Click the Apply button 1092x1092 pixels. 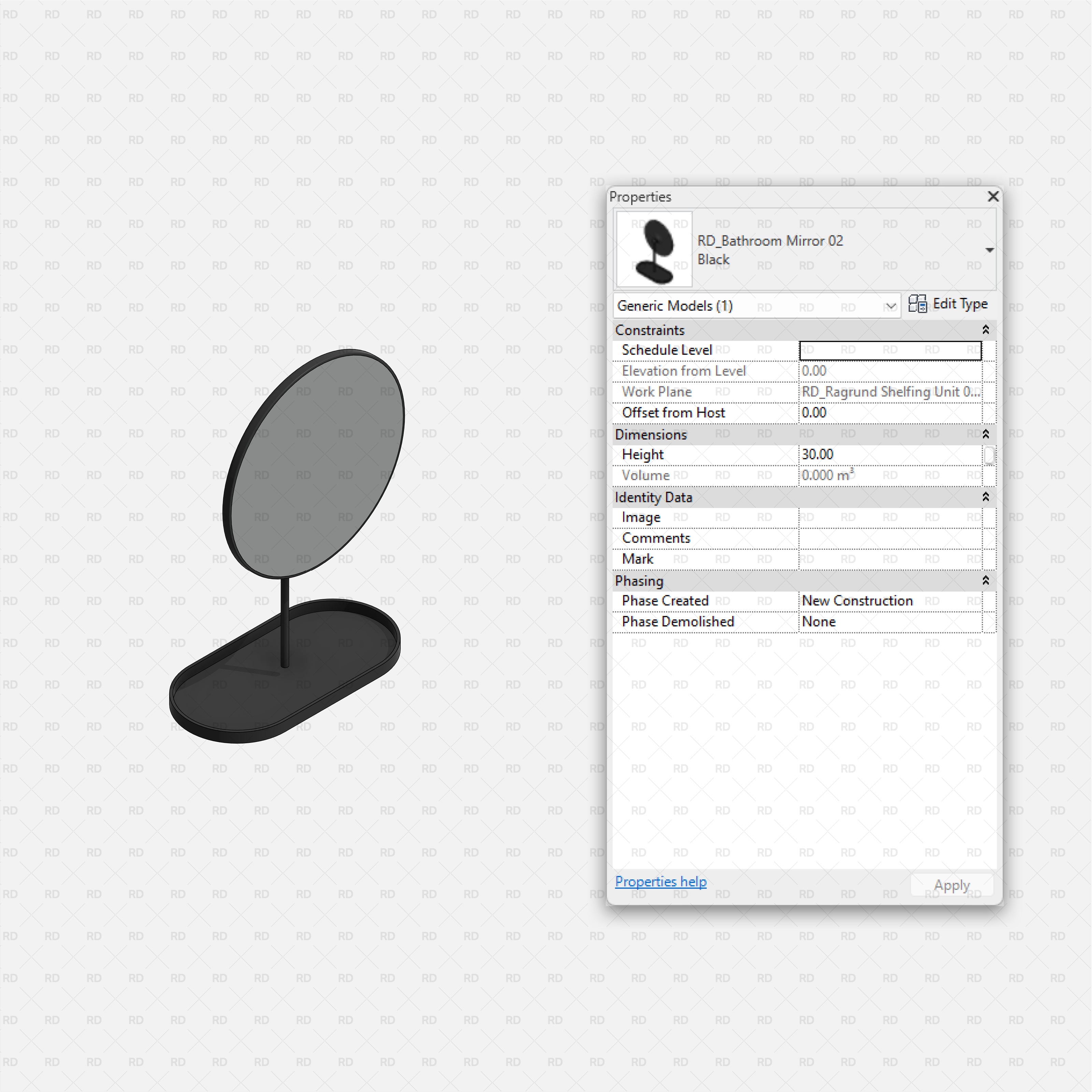[951, 885]
